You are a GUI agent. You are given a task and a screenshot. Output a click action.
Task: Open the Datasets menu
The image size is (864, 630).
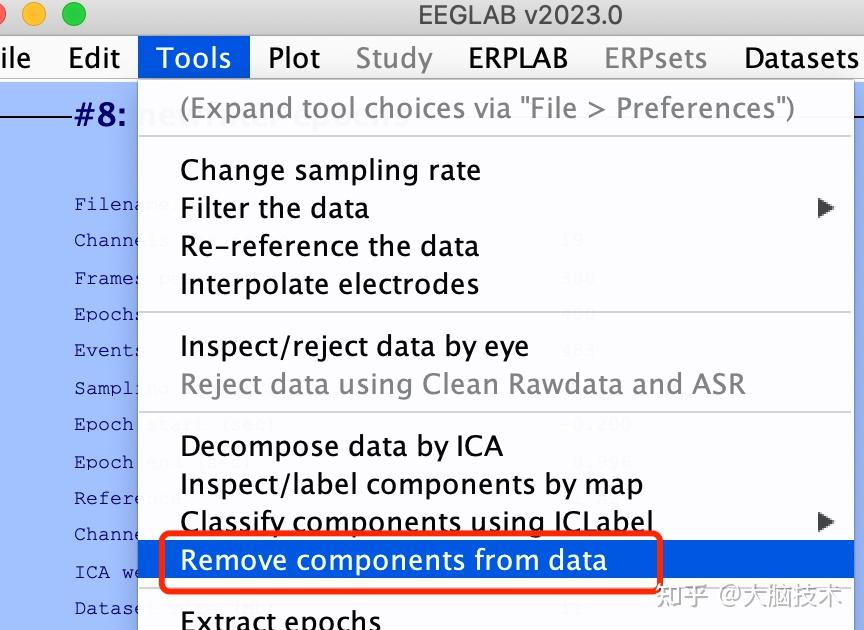pos(801,58)
